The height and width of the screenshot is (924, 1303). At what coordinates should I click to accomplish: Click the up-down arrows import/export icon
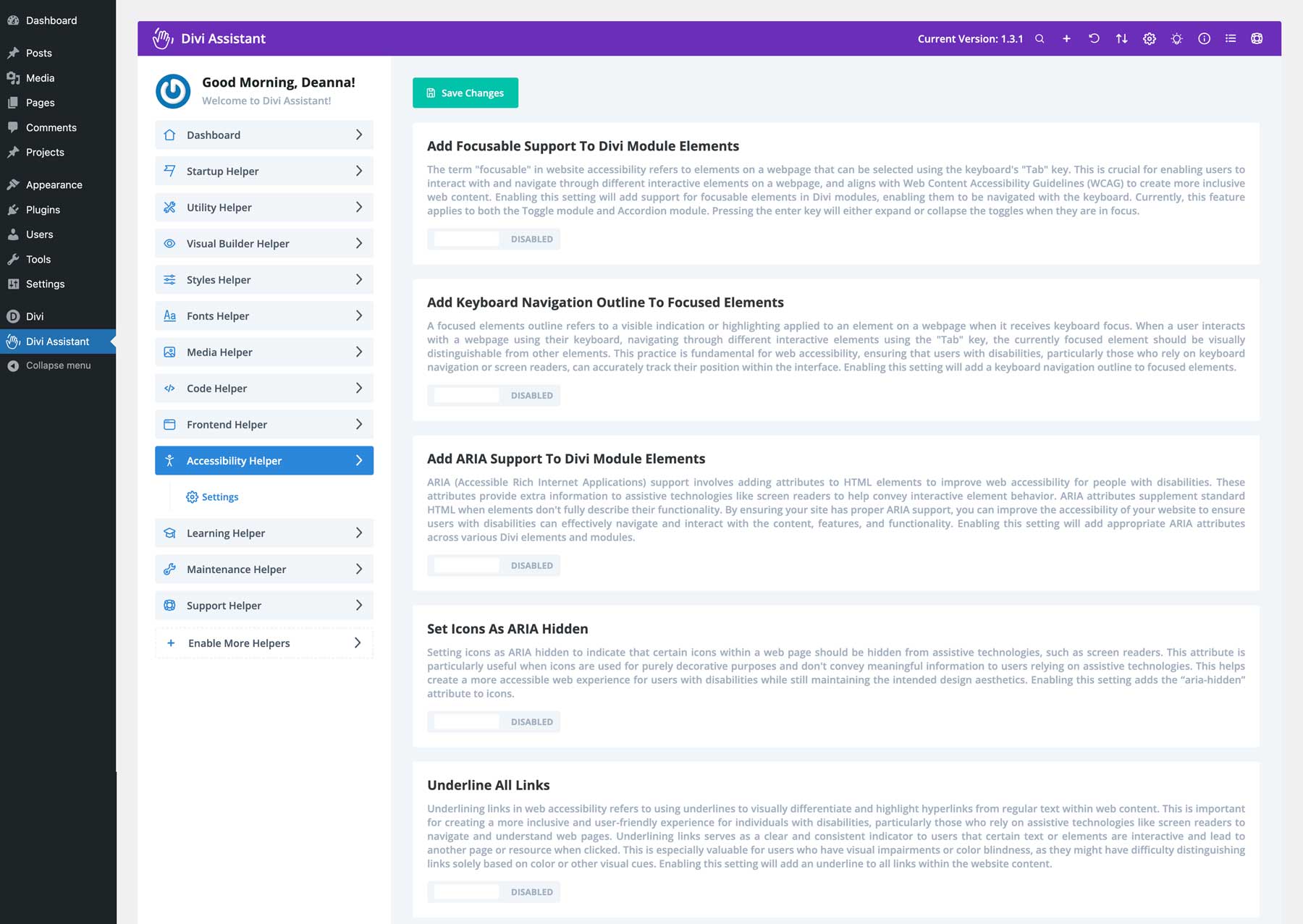pyautogui.click(x=1121, y=39)
